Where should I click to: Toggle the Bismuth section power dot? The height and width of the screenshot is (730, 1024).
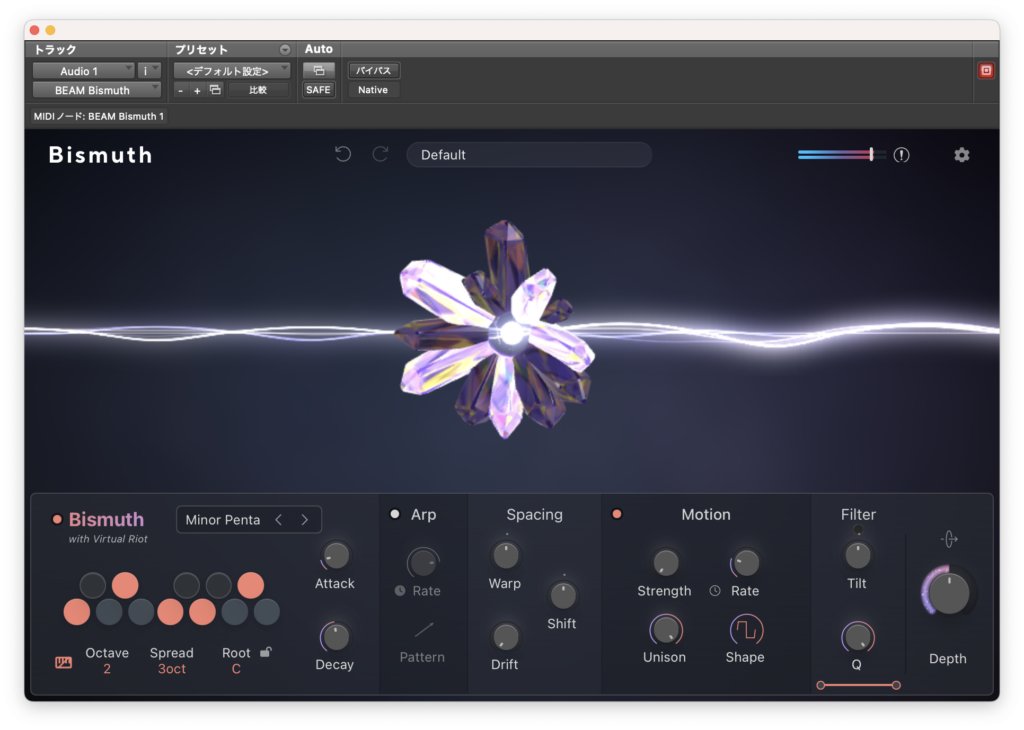click(57, 519)
